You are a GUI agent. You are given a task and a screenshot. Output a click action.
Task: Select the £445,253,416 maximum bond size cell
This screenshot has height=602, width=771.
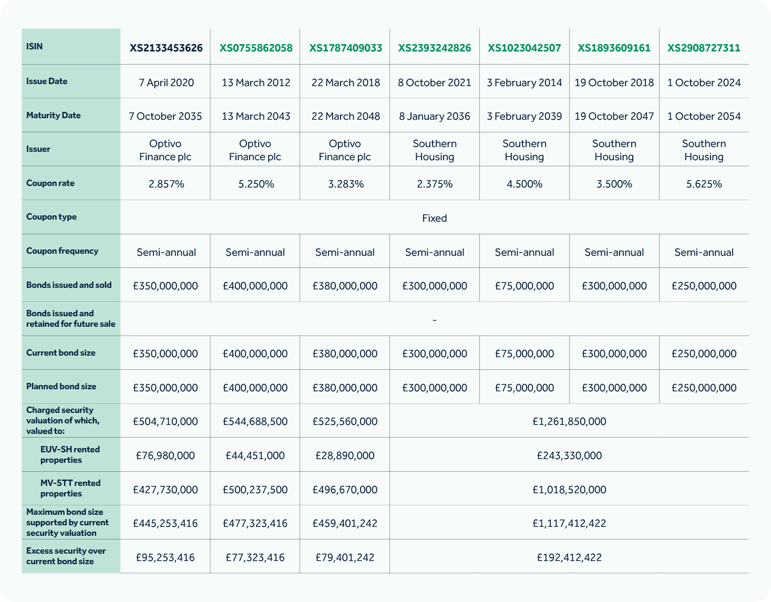(x=166, y=523)
